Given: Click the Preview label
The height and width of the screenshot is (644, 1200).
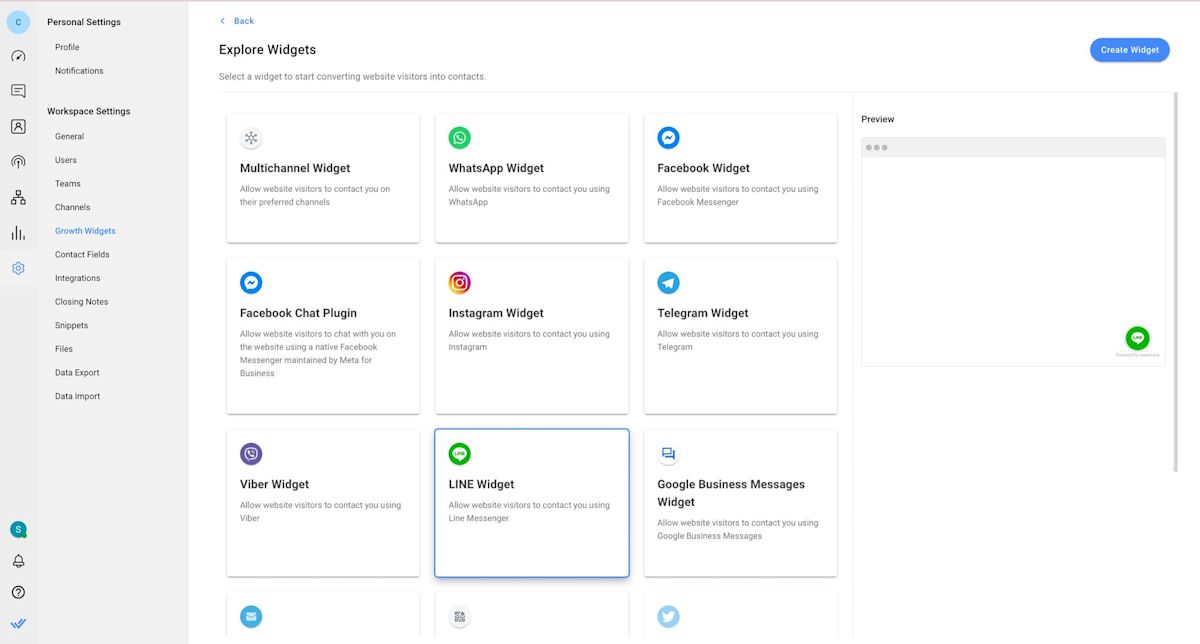Looking at the screenshot, I should 877,119.
